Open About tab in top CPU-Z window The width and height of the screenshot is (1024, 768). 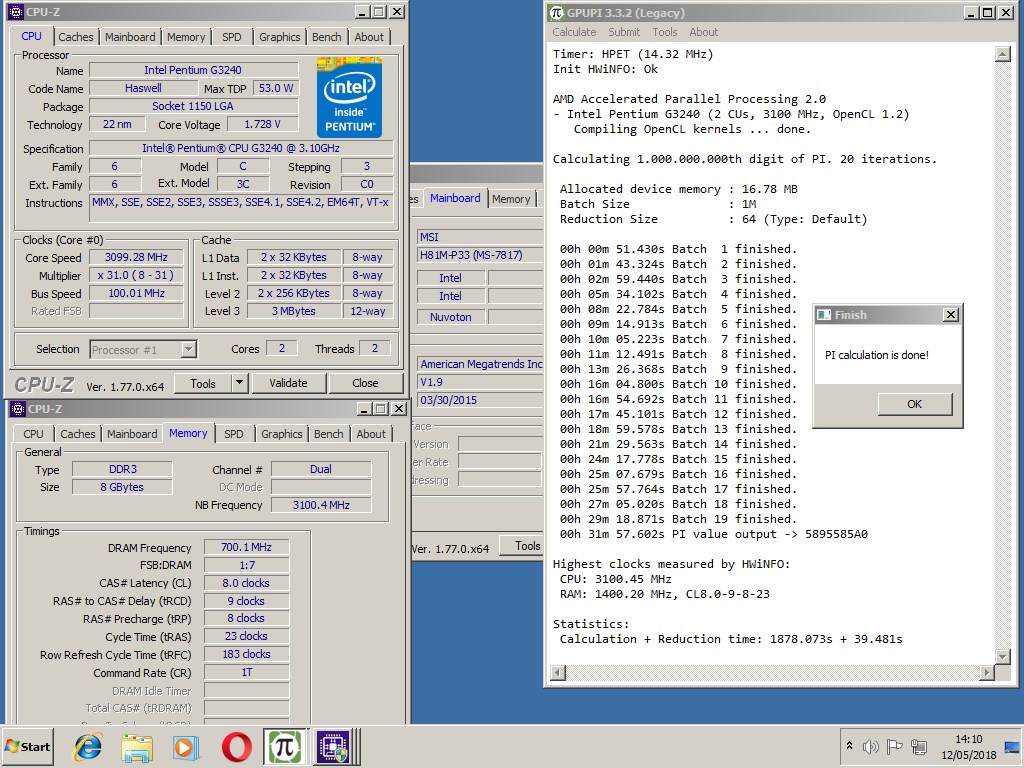pos(369,37)
